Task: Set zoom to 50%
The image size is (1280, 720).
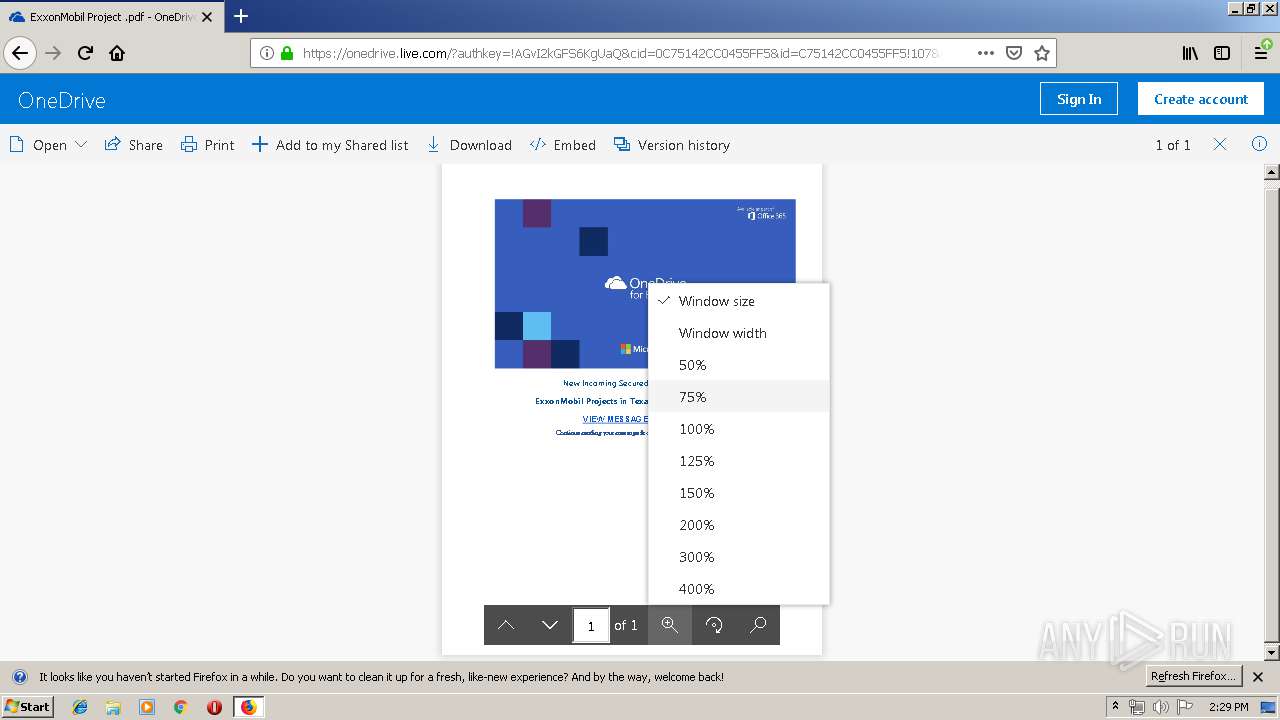Action: click(x=739, y=365)
